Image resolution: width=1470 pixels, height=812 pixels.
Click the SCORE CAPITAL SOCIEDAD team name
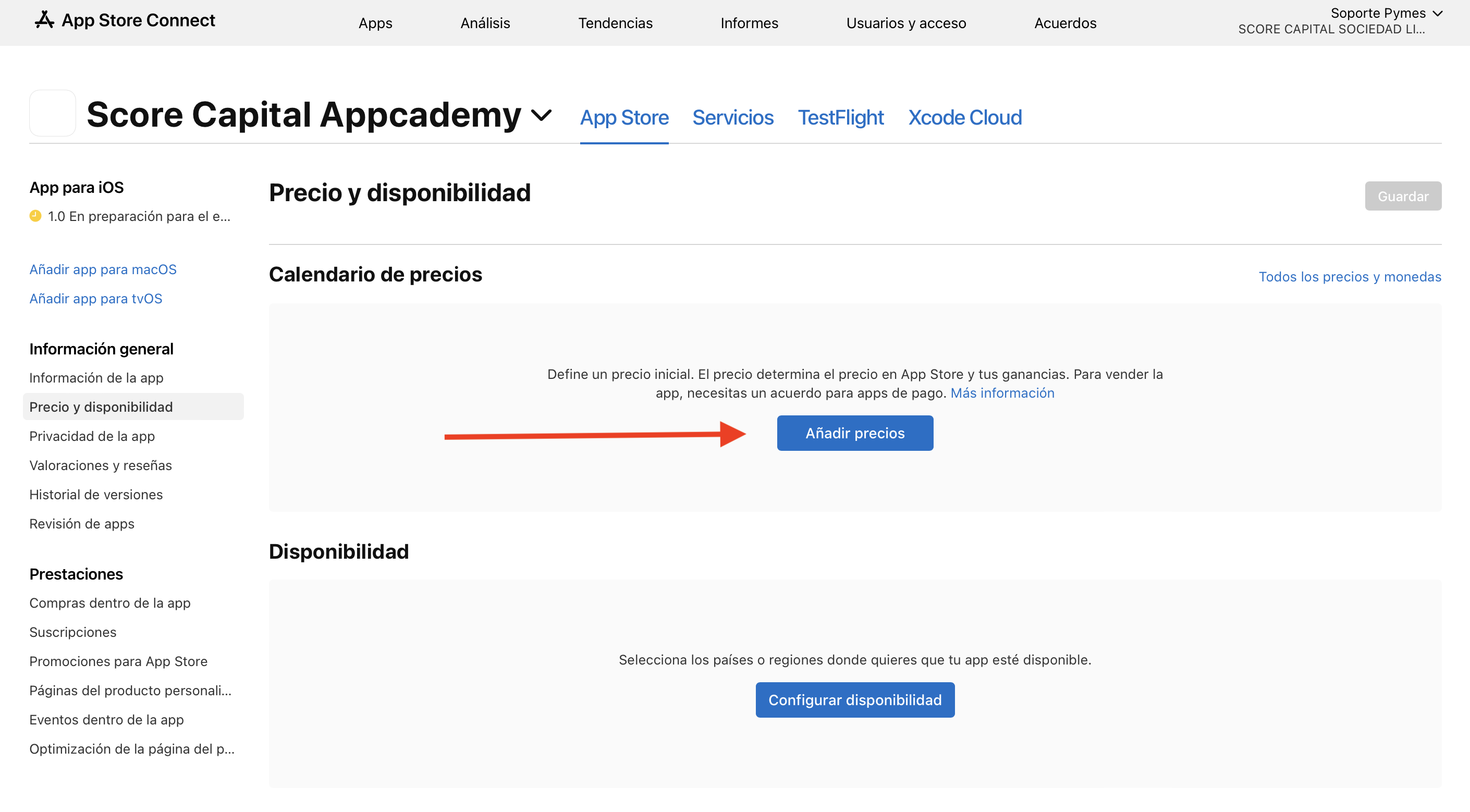click(1331, 29)
